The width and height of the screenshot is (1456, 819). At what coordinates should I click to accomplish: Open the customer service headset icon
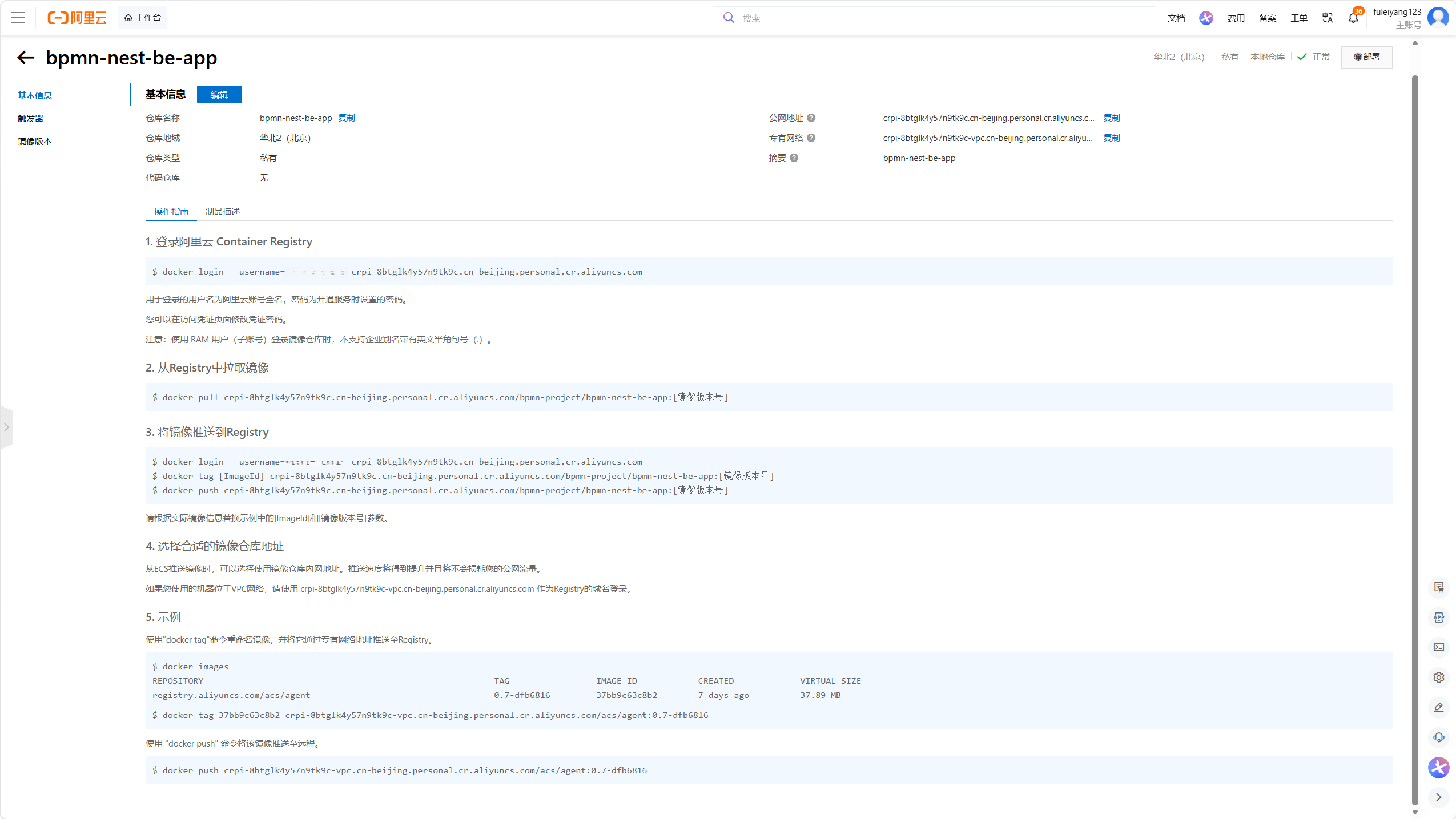pyautogui.click(x=1439, y=737)
